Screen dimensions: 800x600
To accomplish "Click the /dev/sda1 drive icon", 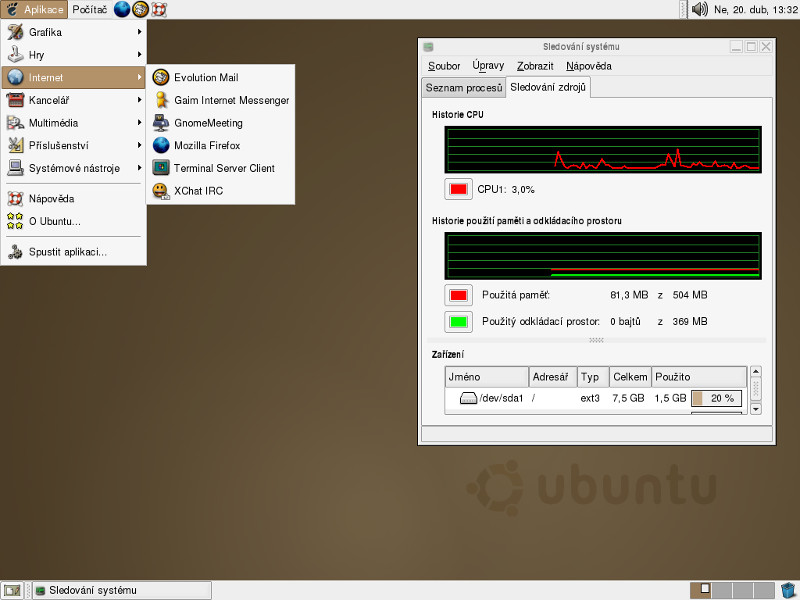I will coord(468,398).
